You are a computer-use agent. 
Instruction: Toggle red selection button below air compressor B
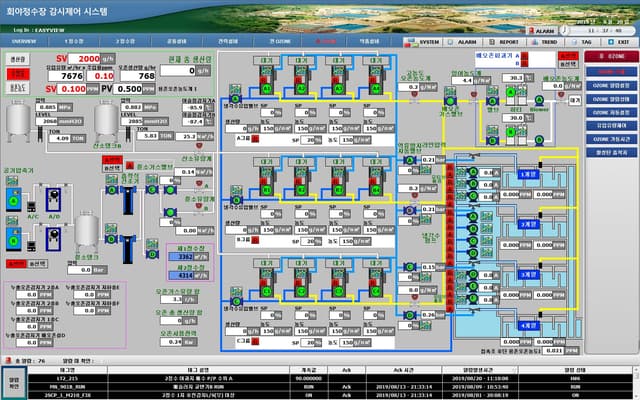(x=16, y=264)
